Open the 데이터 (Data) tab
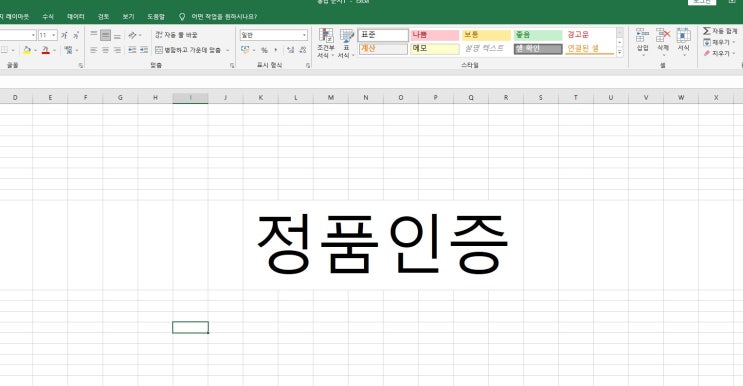The width and height of the screenshot is (743, 386). 75,17
